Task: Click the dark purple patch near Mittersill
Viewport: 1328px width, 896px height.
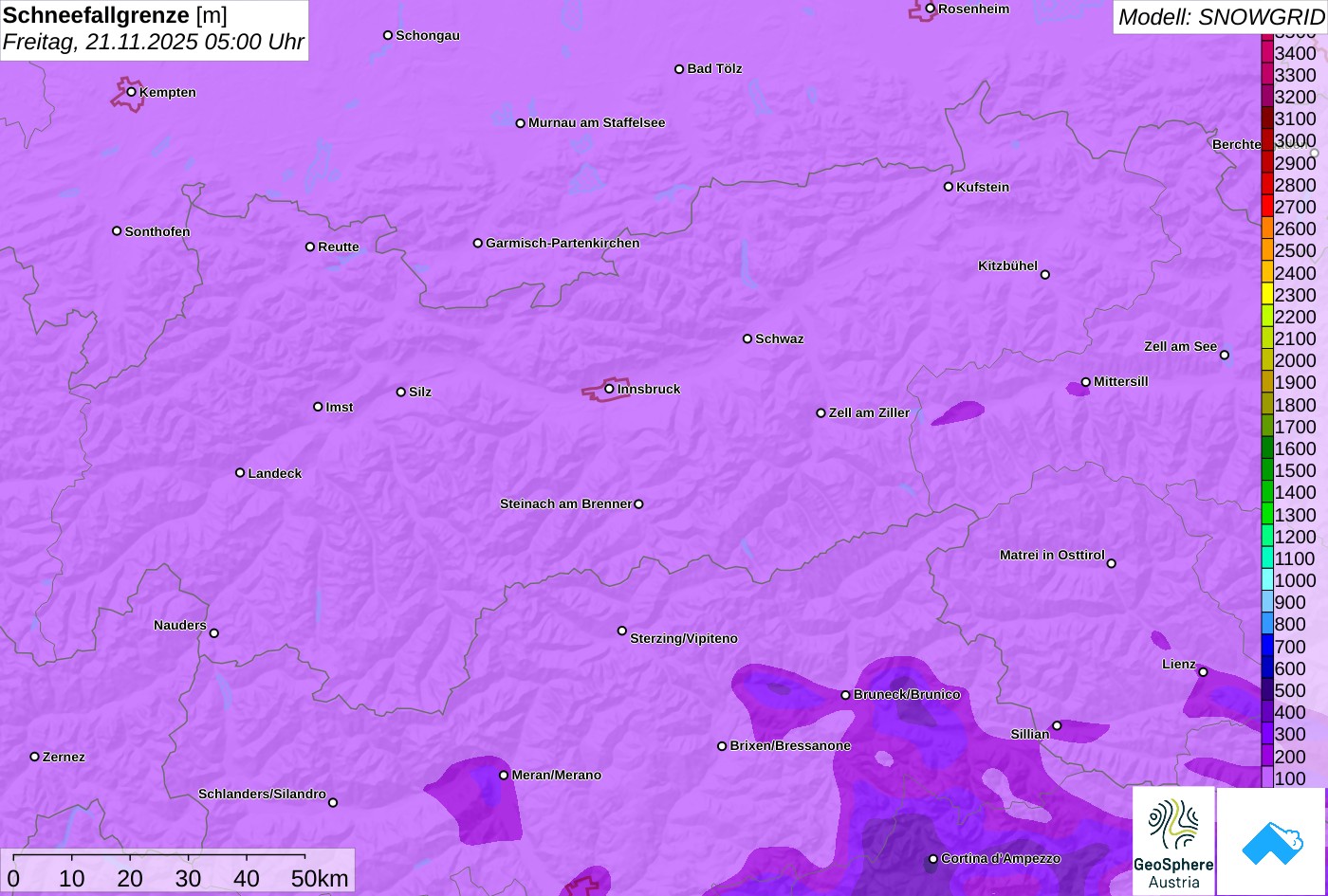Action: [x=1078, y=389]
